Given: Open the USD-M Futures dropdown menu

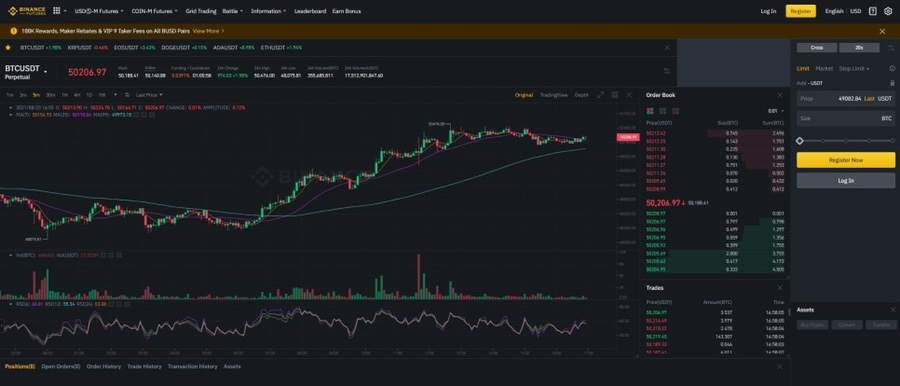Looking at the screenshot, I should (x=99, y=11).
